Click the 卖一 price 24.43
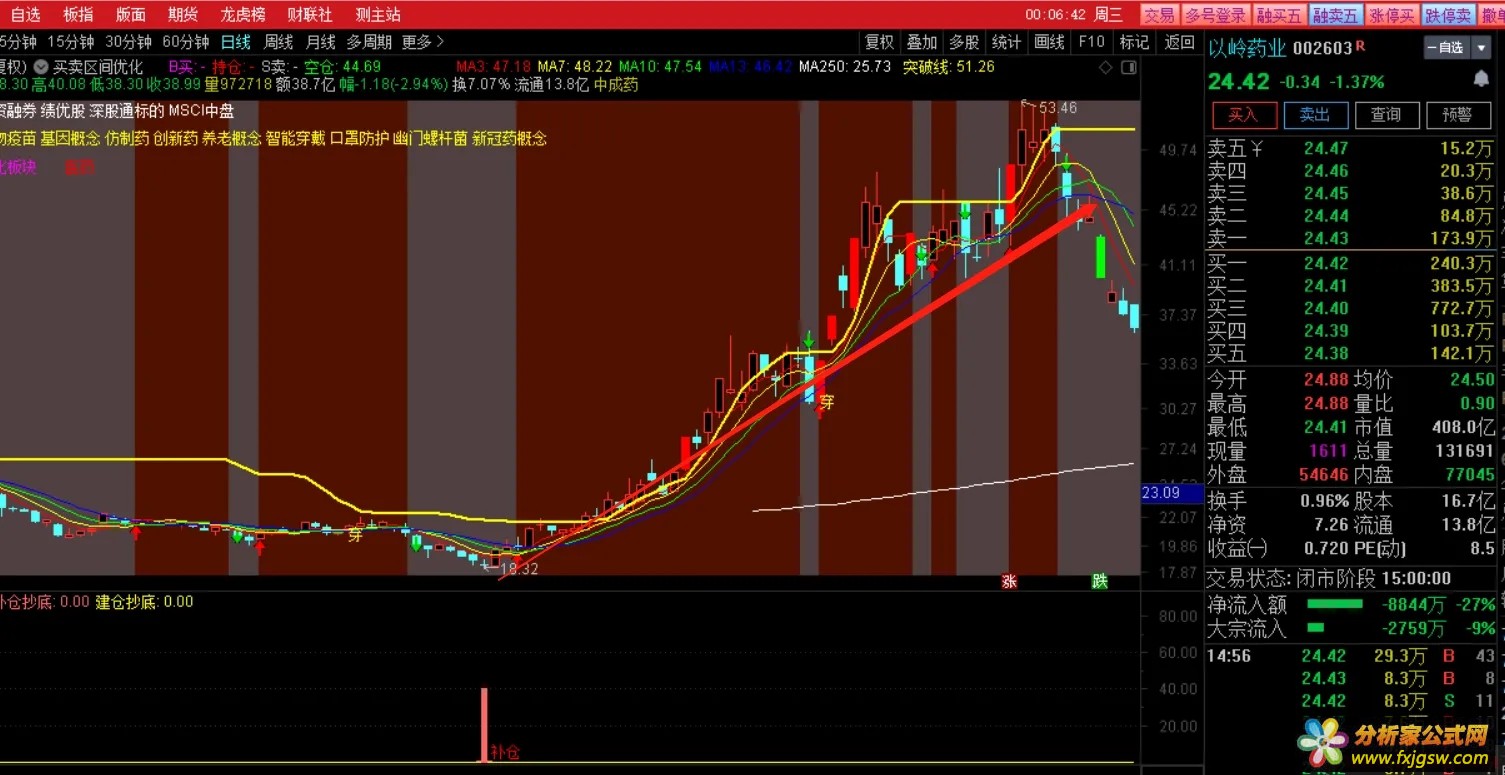This screenshot has height=775, width=1505. [x=1326, y=239]
